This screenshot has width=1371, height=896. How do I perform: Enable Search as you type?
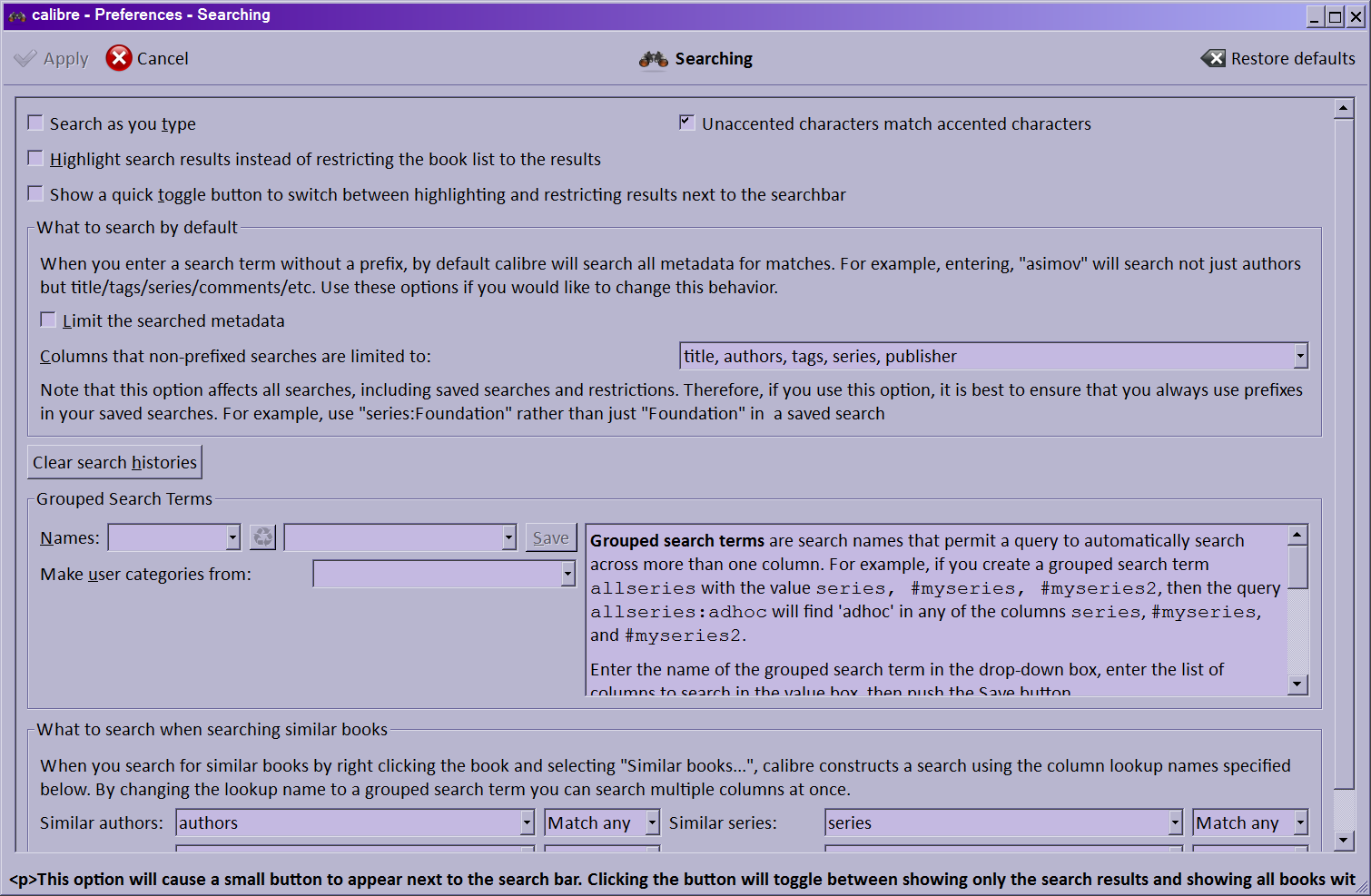tap(35, 123)
